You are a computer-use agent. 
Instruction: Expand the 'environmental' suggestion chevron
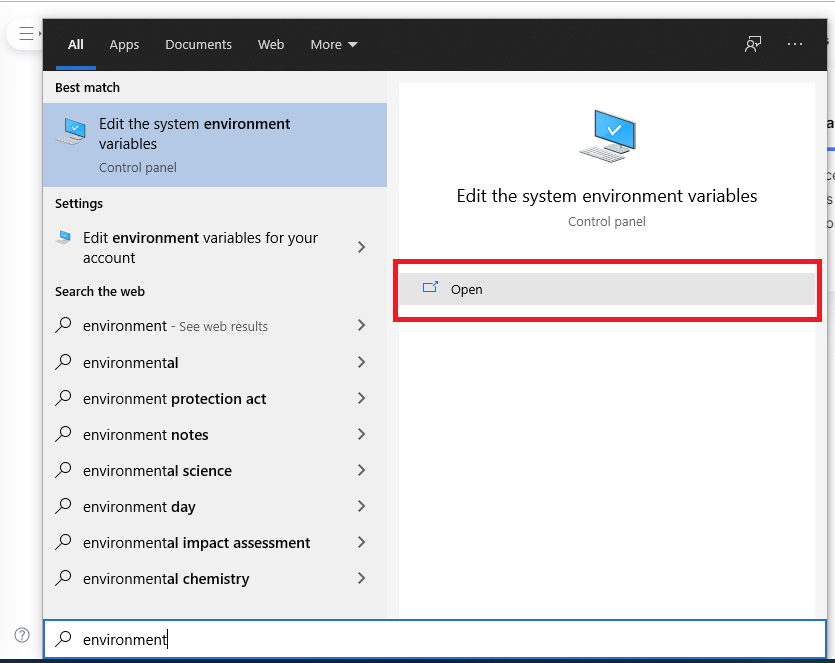coord(362,362)
